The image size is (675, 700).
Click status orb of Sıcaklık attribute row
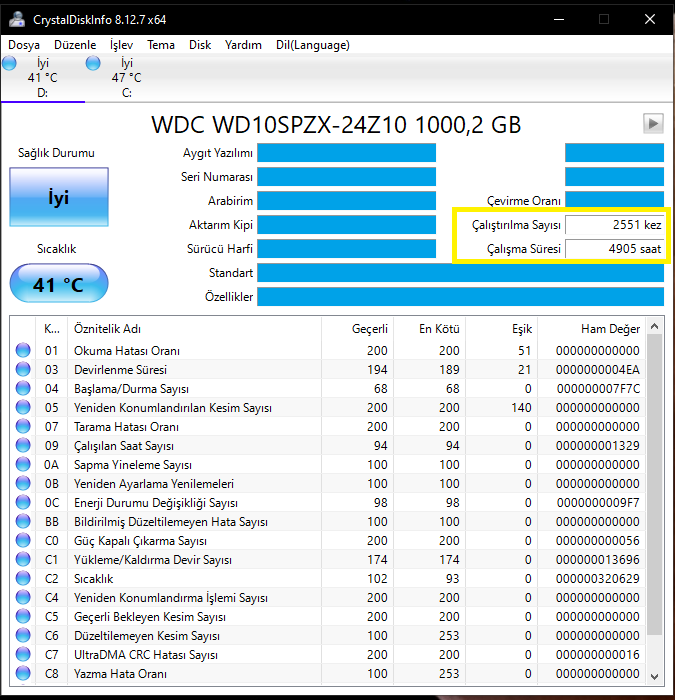point(23,578)
